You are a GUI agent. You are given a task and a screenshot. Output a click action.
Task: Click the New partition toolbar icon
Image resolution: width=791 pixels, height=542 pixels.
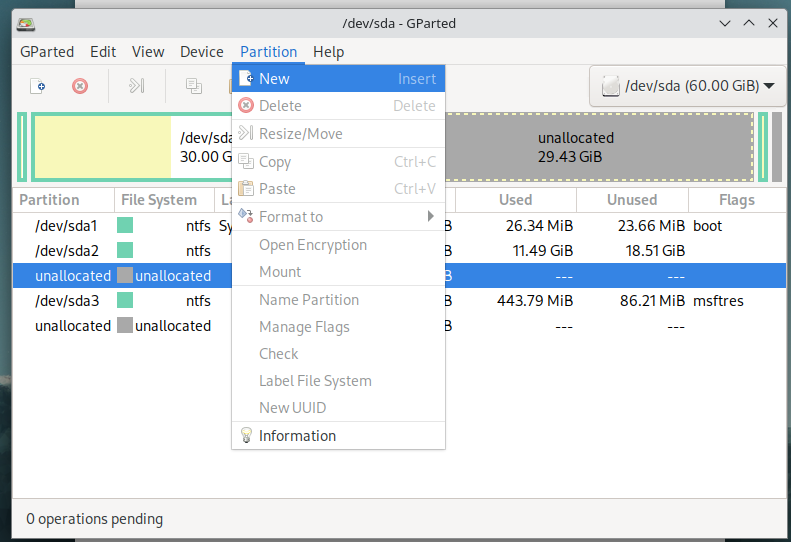tap(38, 86)
